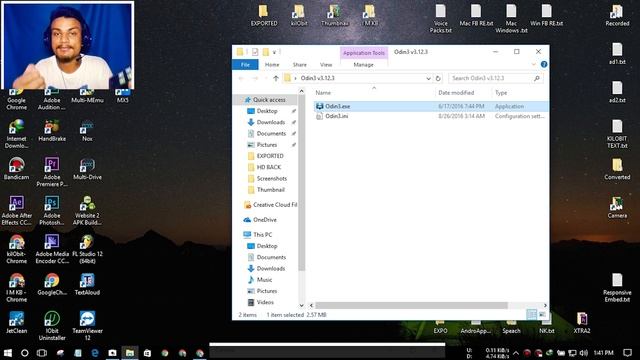Open the Manage ribbon tab

[363, 64]
